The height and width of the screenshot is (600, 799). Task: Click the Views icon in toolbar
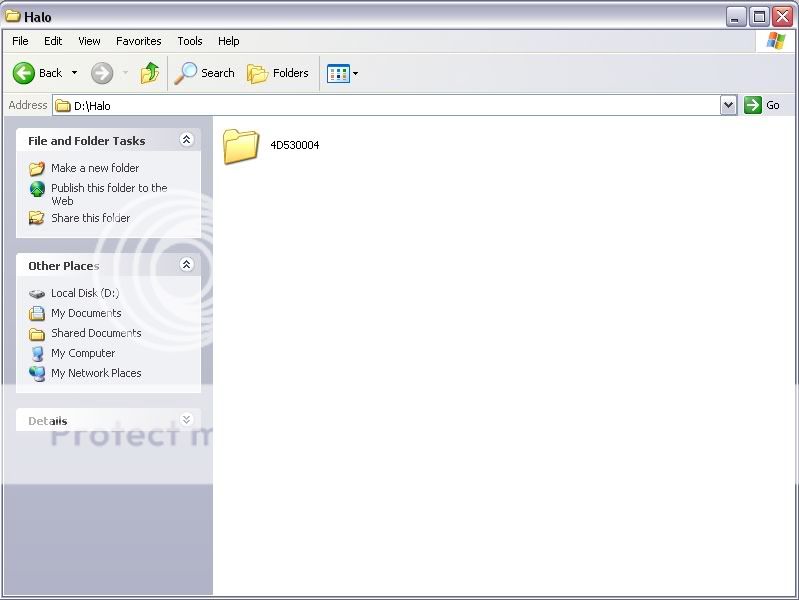337,73
